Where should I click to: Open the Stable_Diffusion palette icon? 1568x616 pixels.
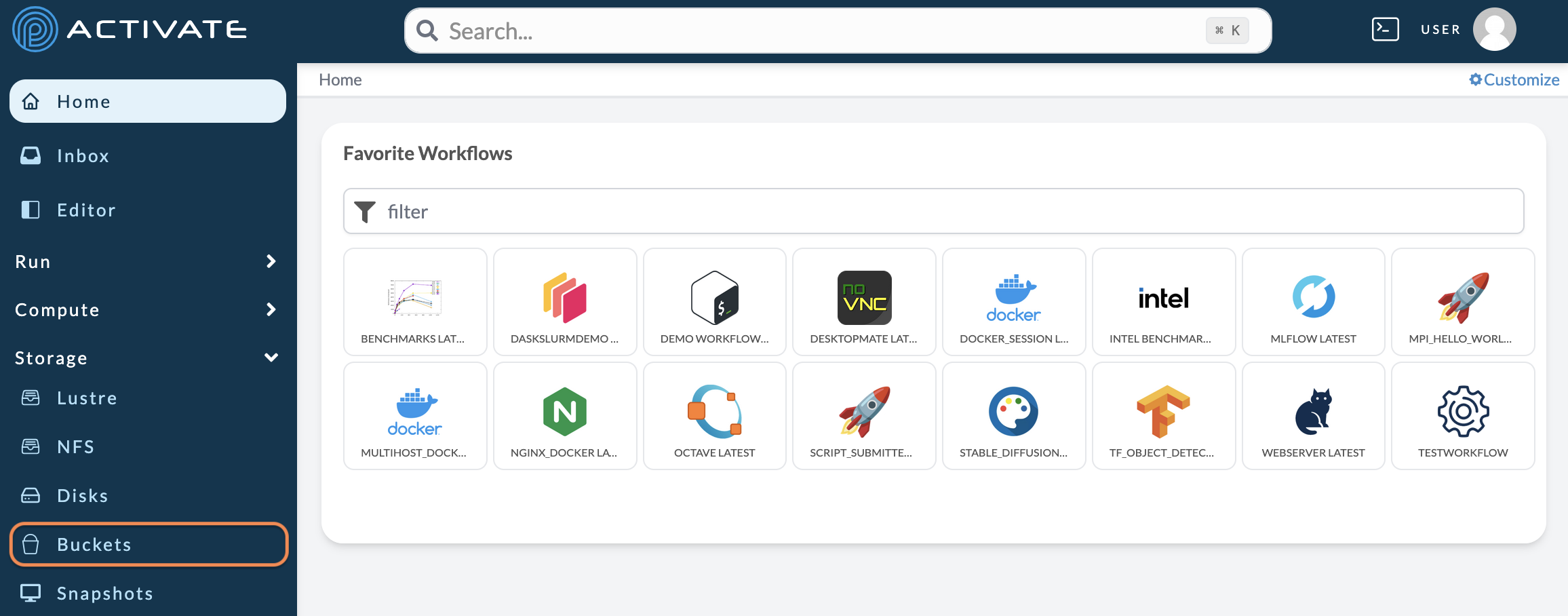point(1014,412)
